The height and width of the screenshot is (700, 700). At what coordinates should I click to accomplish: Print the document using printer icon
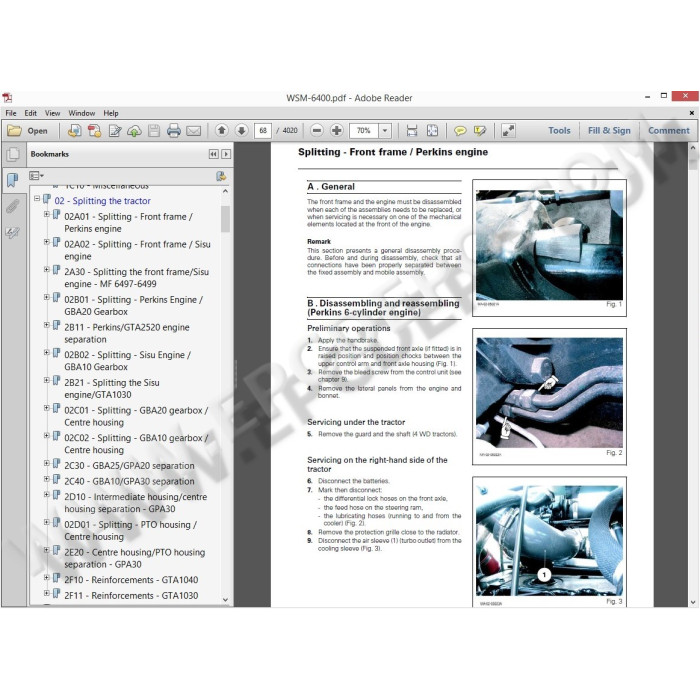pyautogui.click(x=174, y=131)
